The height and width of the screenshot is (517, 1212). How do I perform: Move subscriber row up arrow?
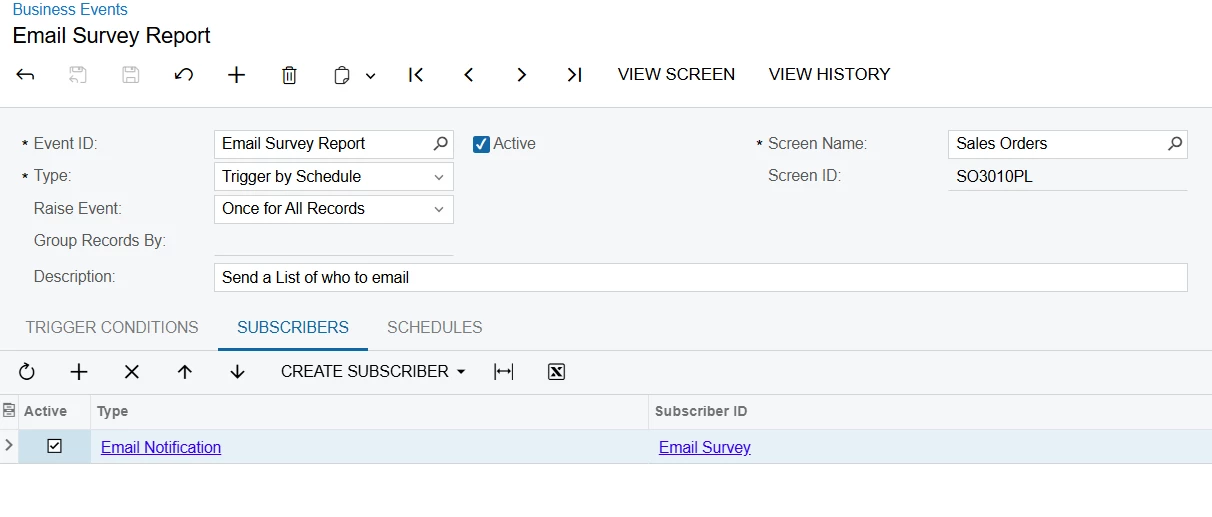184,372
